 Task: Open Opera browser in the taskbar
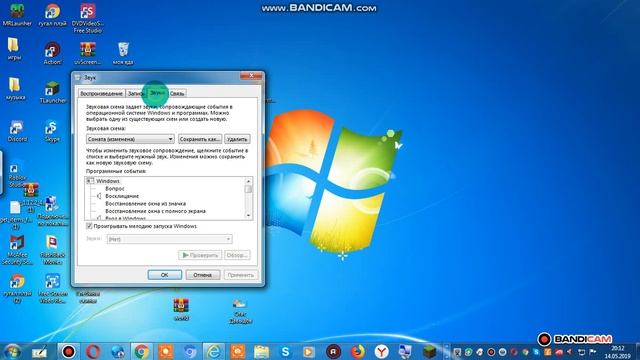click(93, 351)
